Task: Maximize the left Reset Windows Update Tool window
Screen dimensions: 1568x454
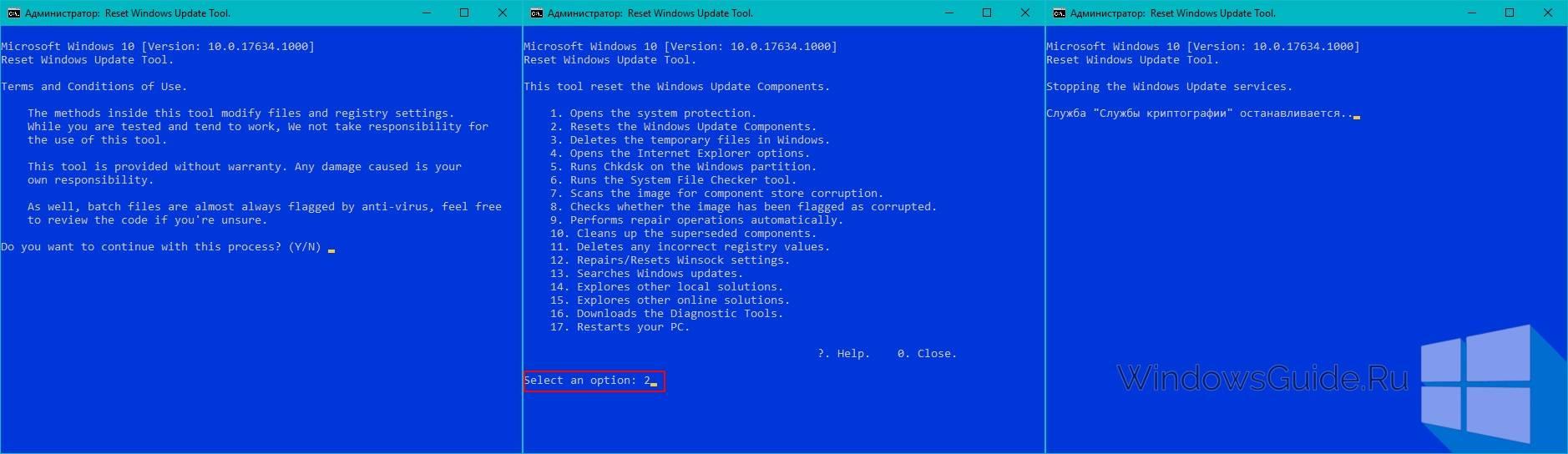Action: pyautogui.click(x=464, y=13)
